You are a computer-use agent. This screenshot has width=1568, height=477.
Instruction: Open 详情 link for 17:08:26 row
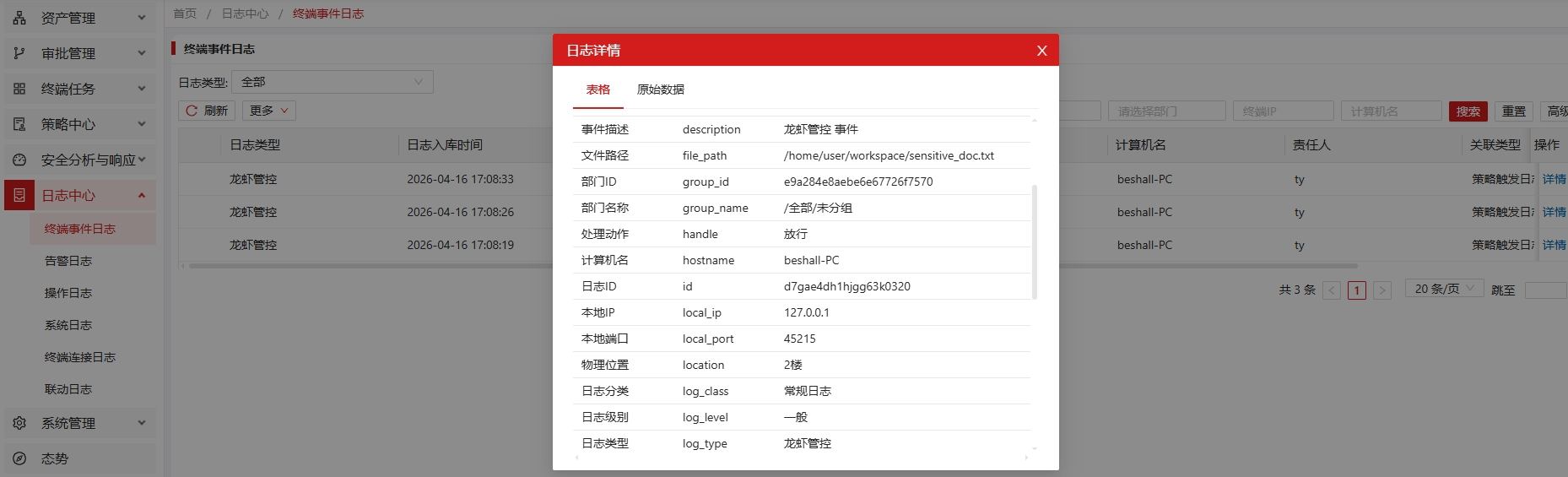tap(1554, 212)
